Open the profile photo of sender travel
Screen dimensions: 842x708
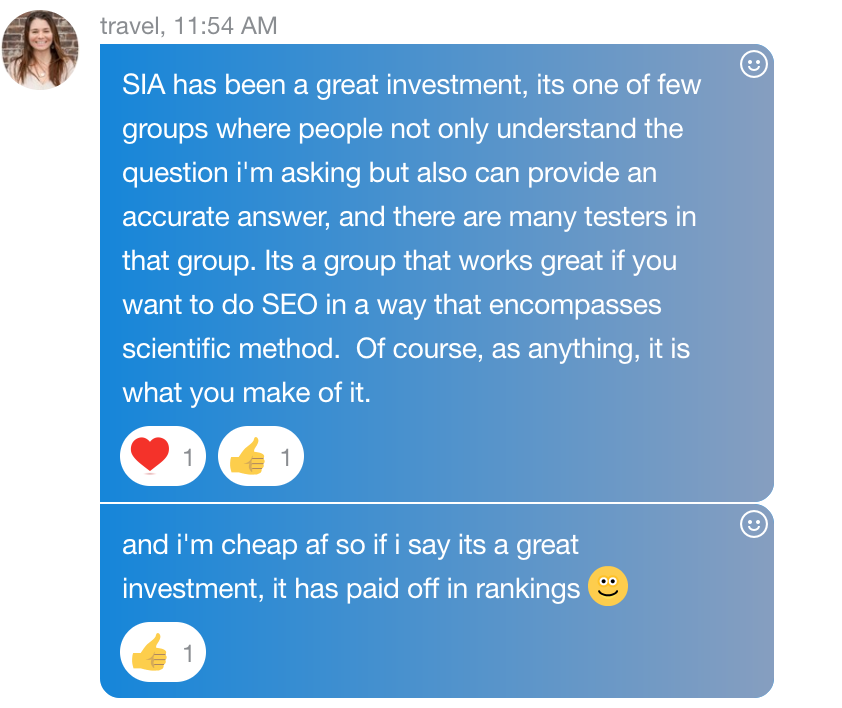point(40,49)
